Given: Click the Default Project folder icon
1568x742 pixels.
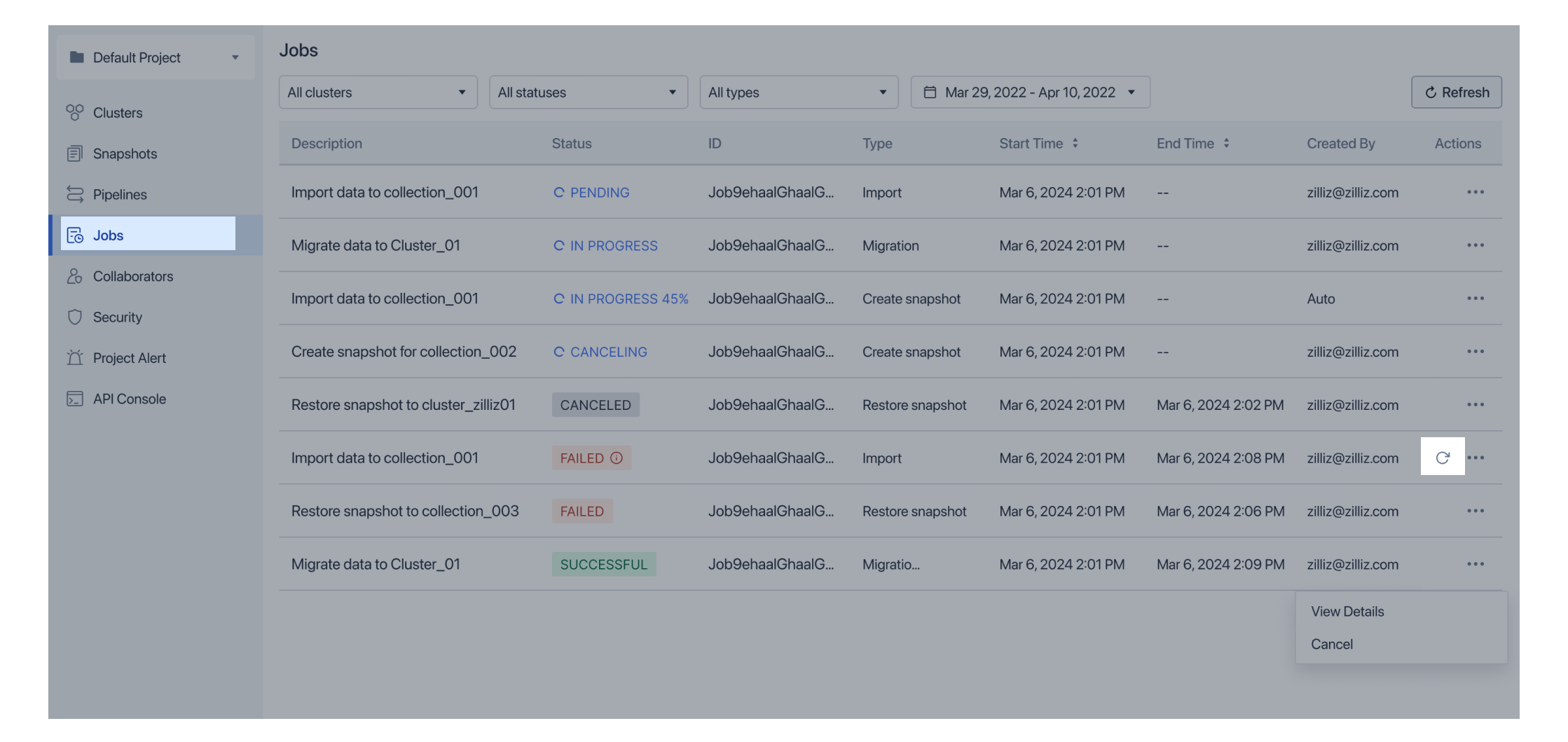Looking at the screenshot, I should [77, 57].
